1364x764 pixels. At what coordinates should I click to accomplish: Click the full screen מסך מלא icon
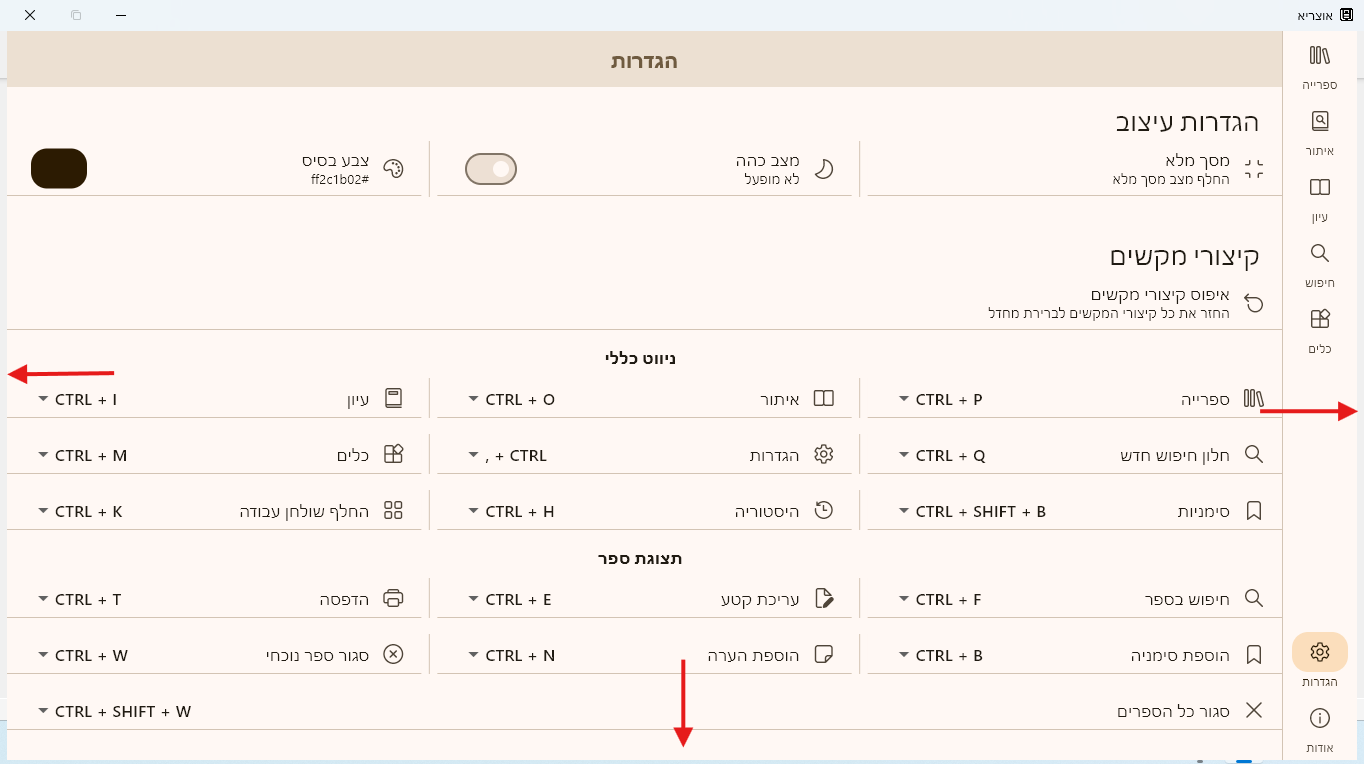coord(1253,169)
